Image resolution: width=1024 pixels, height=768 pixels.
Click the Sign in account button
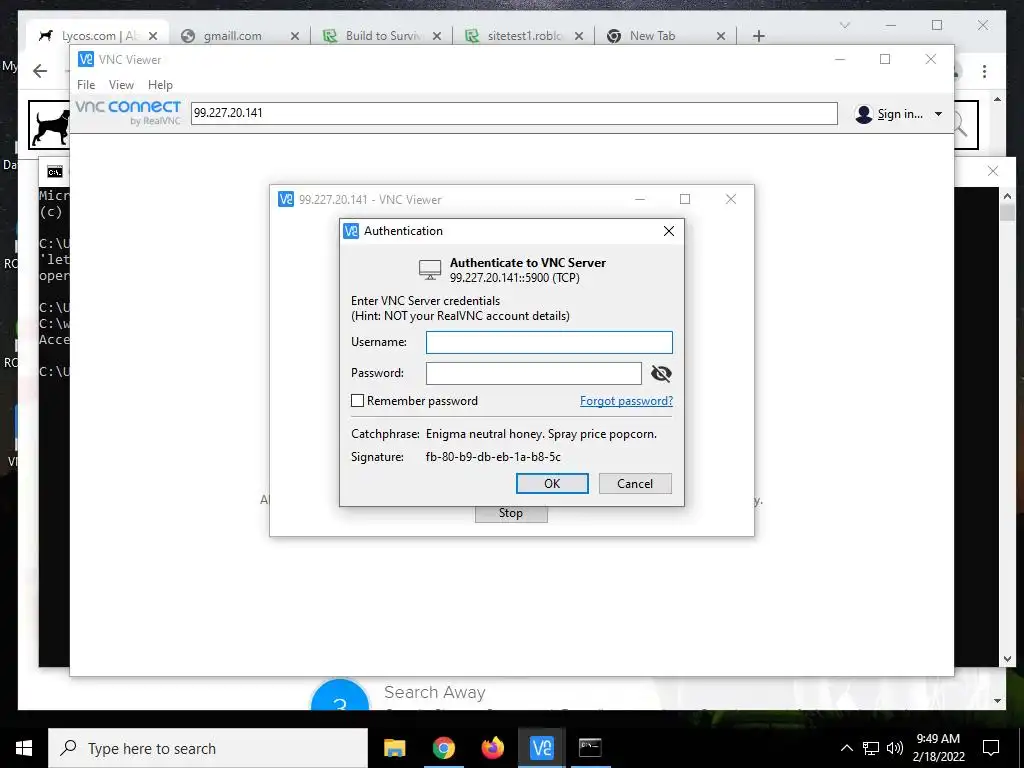pos(889,114)
